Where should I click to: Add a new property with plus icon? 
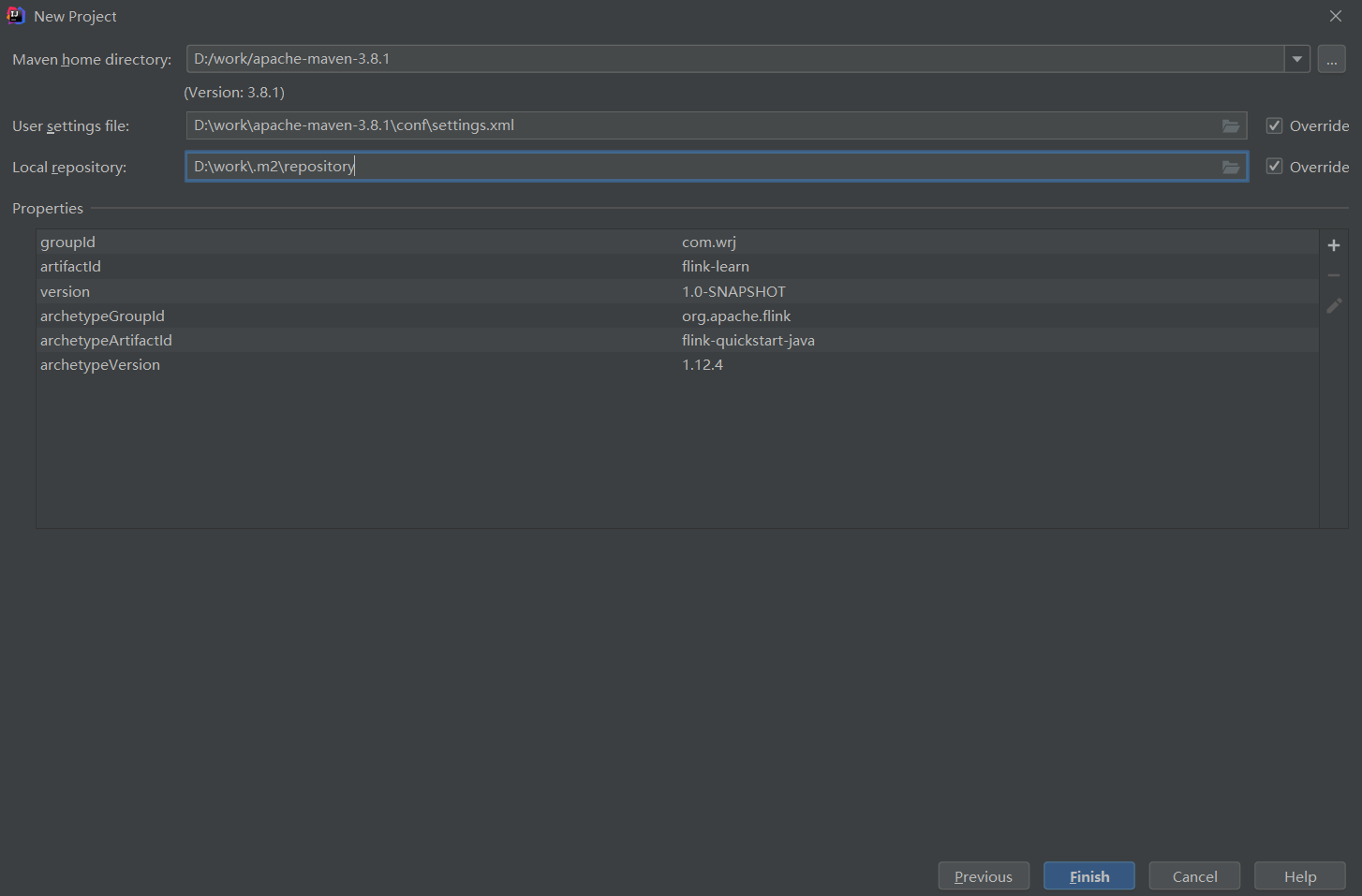(1334, 245)
